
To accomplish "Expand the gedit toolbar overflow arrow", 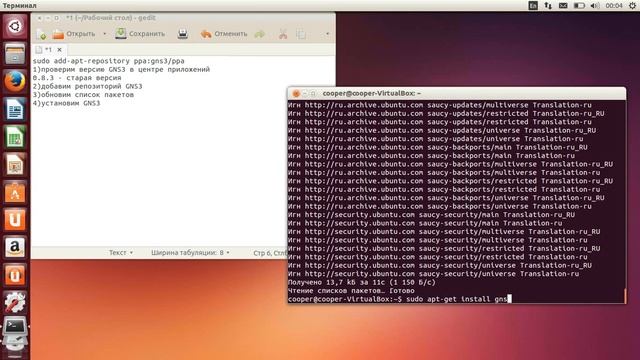I will click(327, 34).
